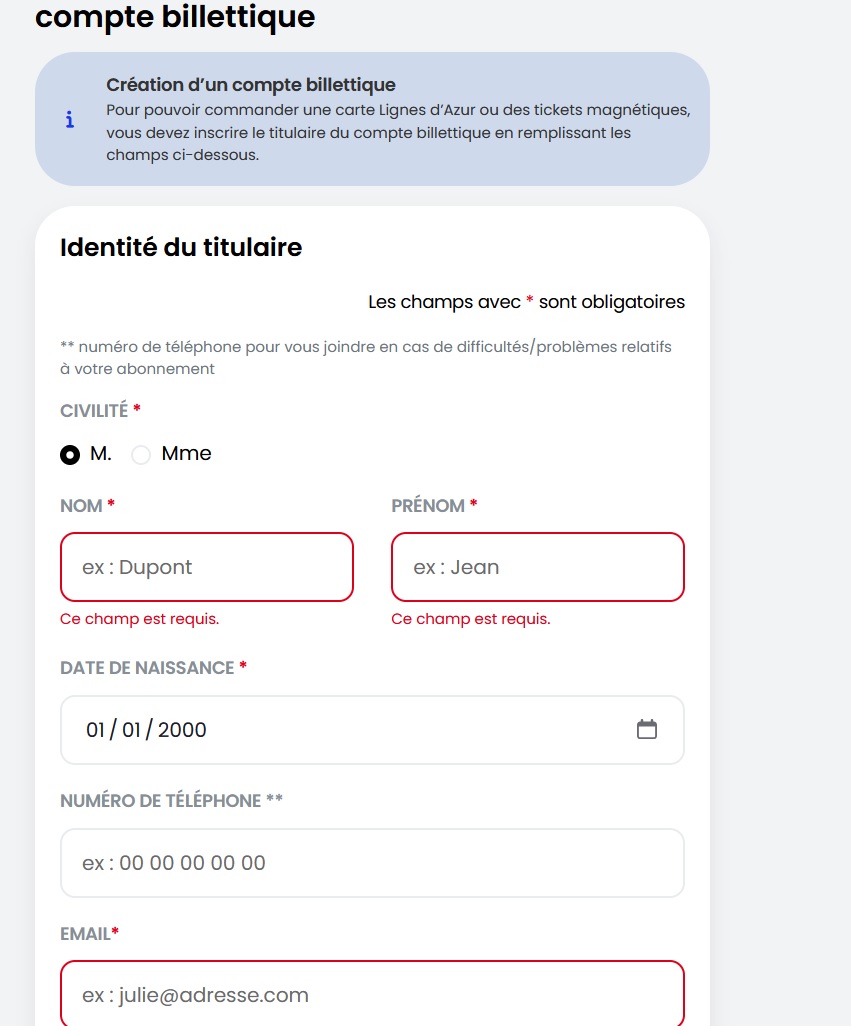Select the day segment of birth date
This screenshot has width=851, height=1026.
95,730
